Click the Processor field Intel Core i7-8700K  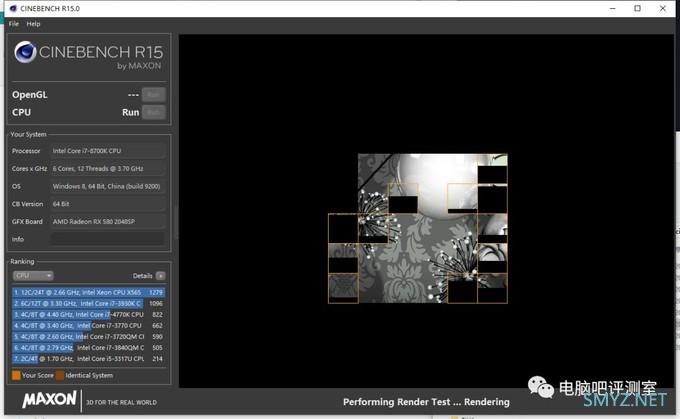[108, 151]
